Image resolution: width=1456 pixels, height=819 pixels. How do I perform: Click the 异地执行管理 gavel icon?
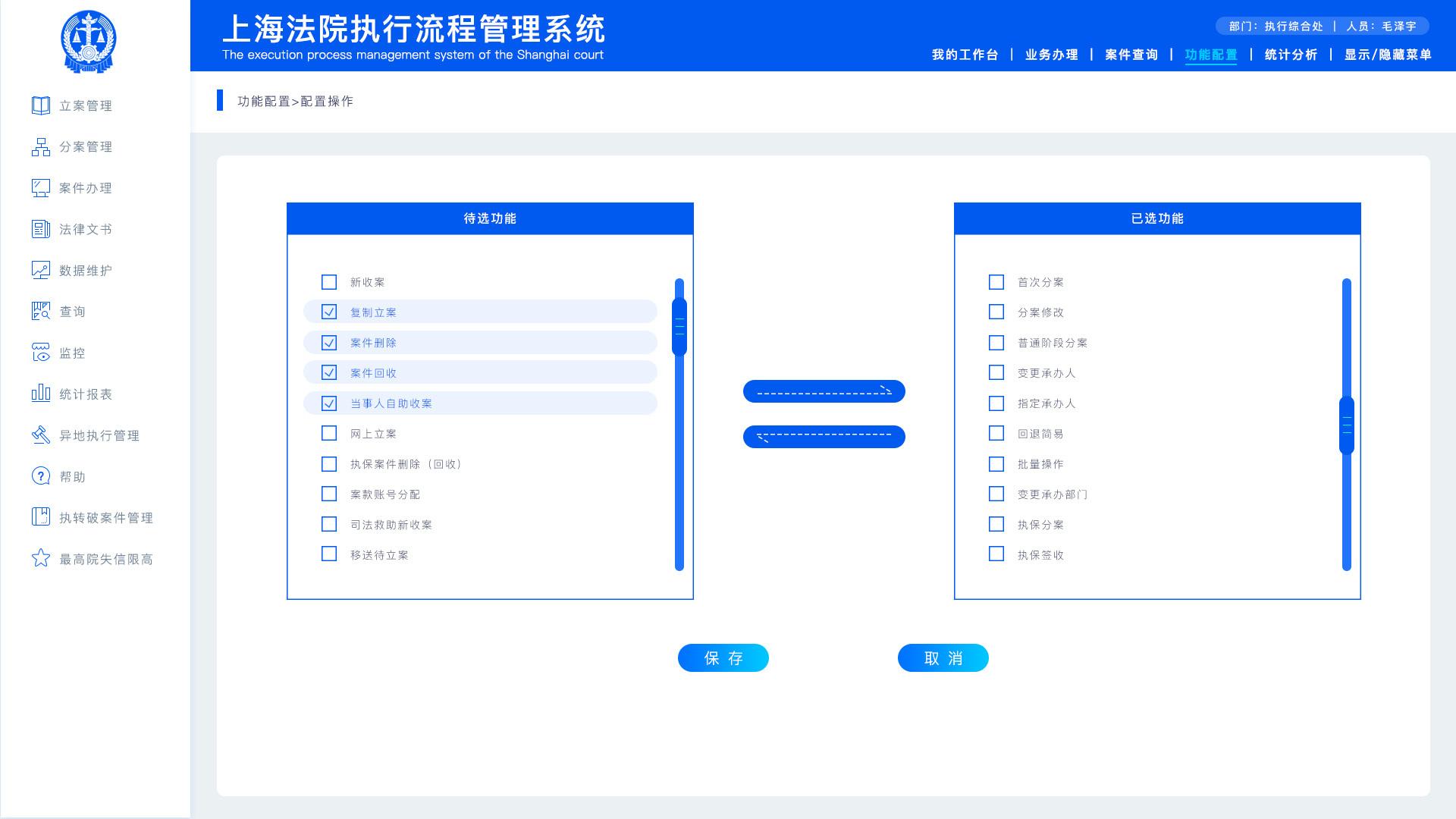point(40,435)
